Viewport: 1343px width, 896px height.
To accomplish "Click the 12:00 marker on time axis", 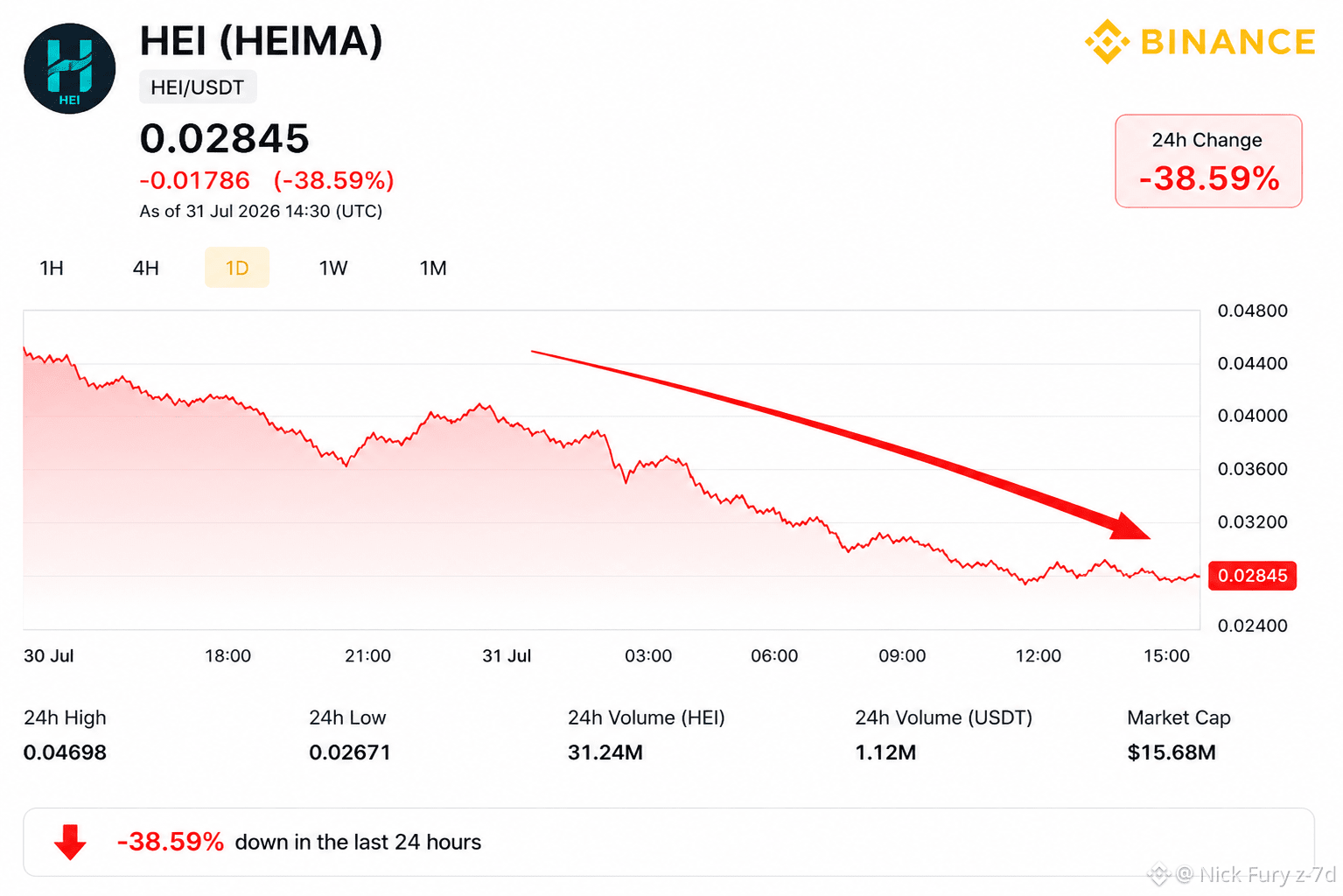I will (1038, 655).
